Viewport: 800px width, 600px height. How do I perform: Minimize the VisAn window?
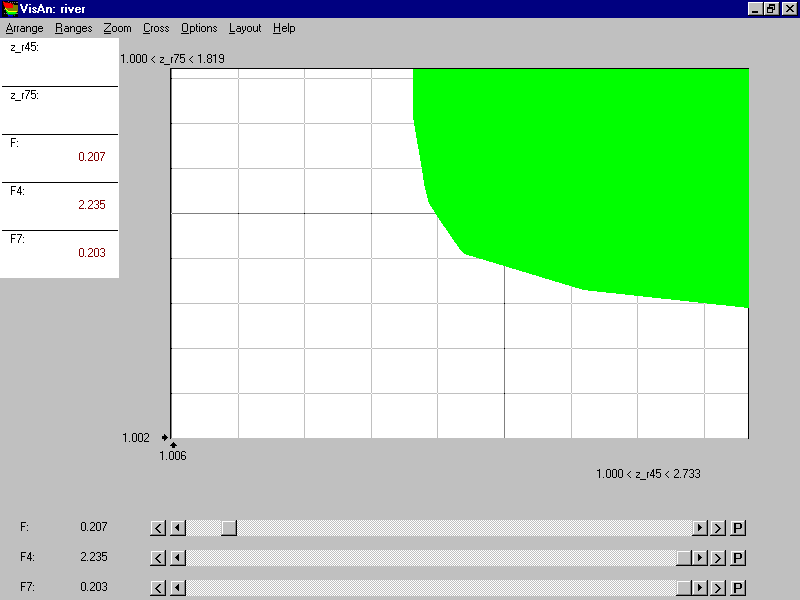pos(755,9)
